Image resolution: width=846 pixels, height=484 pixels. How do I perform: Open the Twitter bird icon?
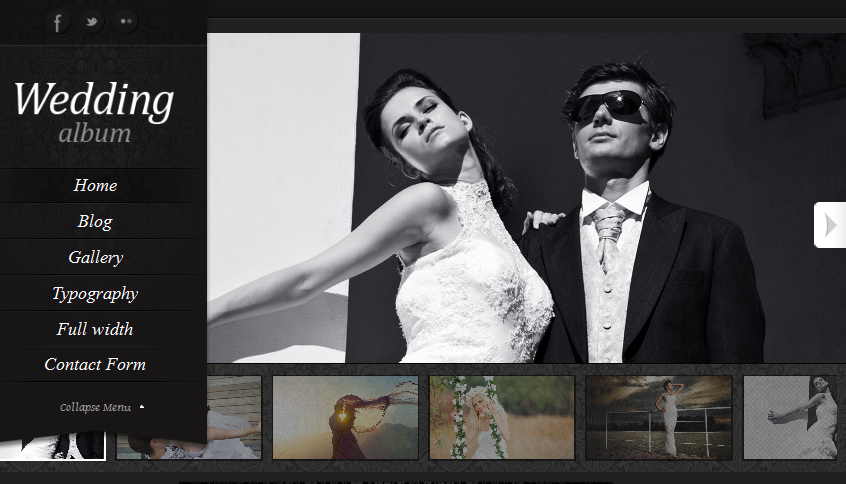pos(92,22)
